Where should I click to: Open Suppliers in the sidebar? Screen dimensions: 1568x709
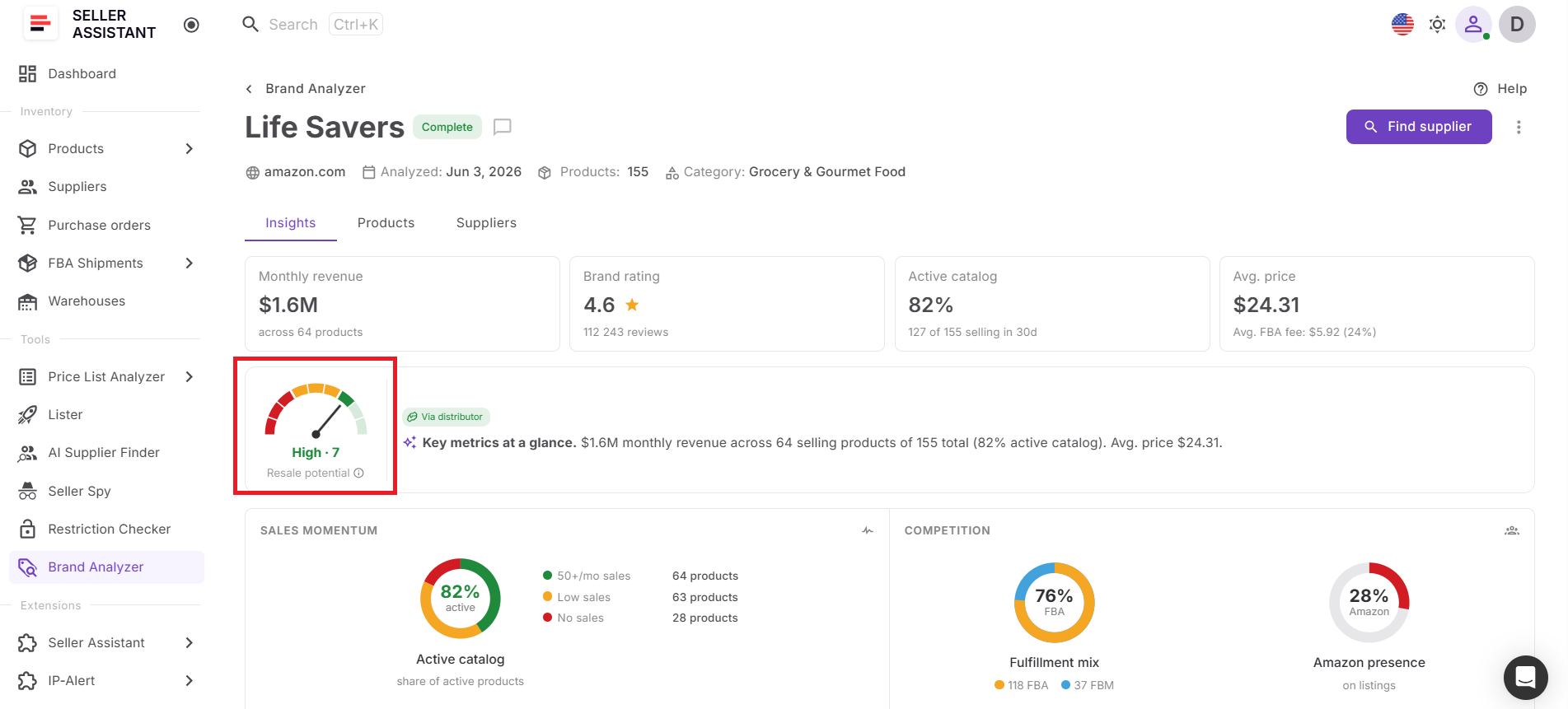107,187
